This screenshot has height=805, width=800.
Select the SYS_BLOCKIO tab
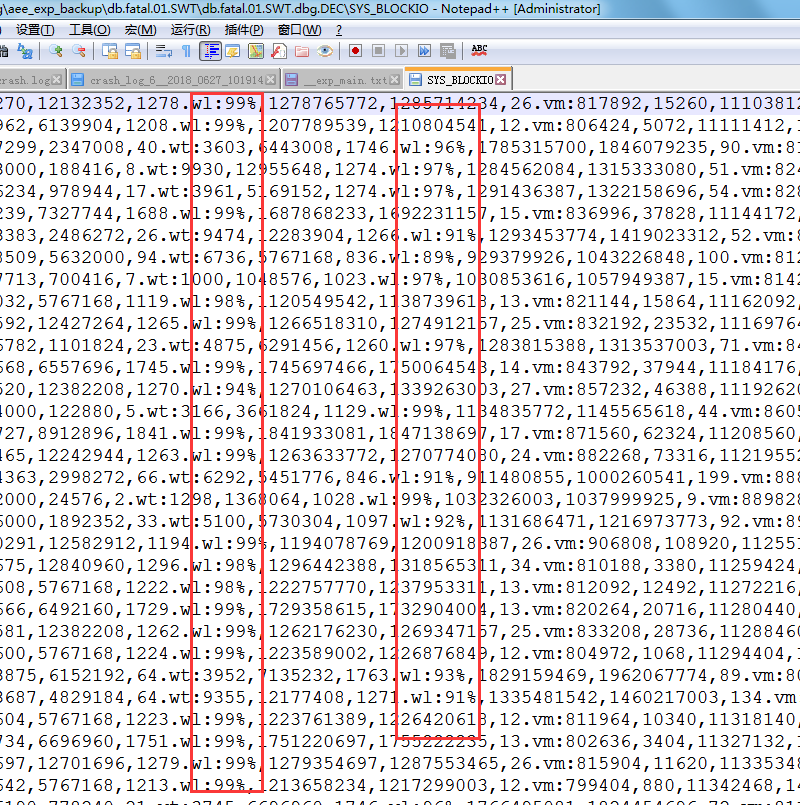click(460, 80)
